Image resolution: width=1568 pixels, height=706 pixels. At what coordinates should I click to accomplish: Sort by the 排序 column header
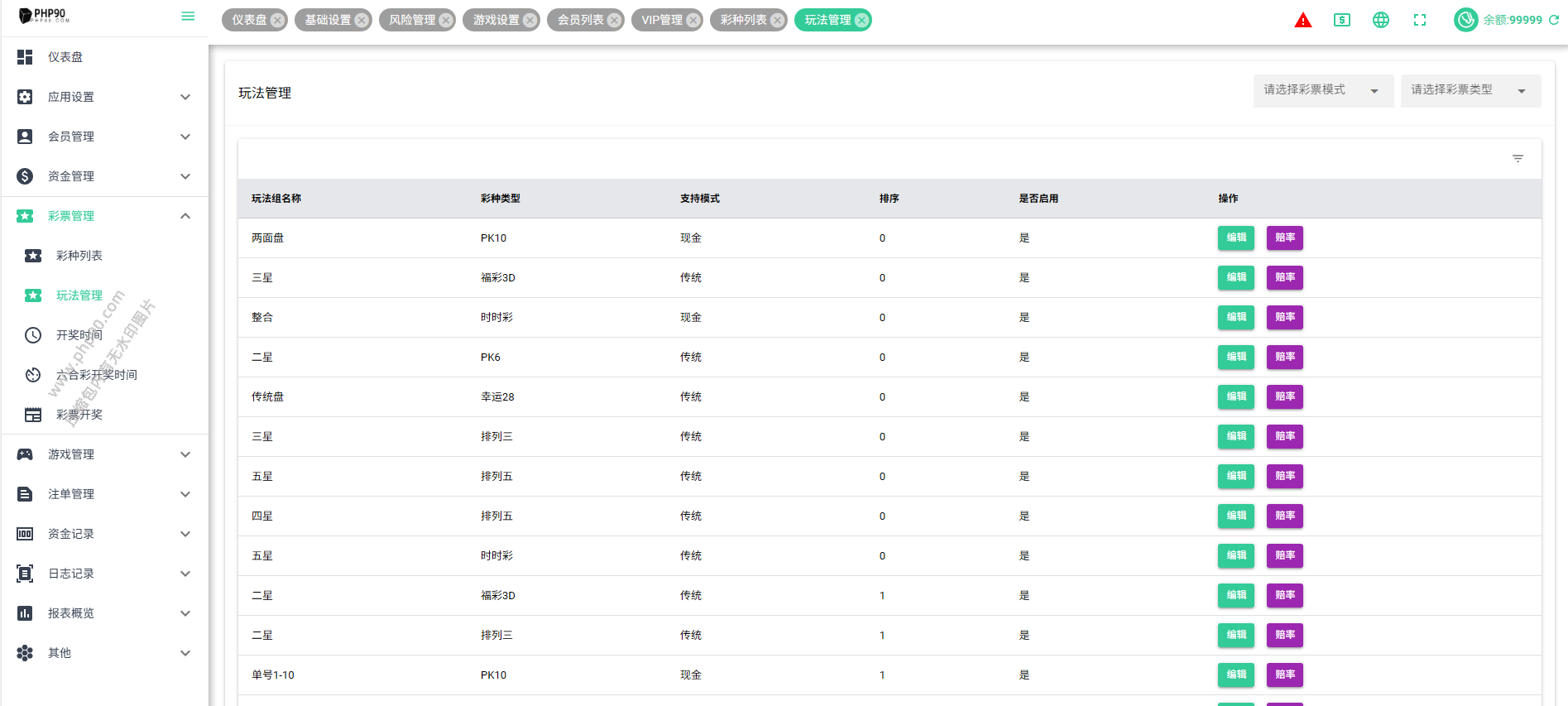coord(889,199)
